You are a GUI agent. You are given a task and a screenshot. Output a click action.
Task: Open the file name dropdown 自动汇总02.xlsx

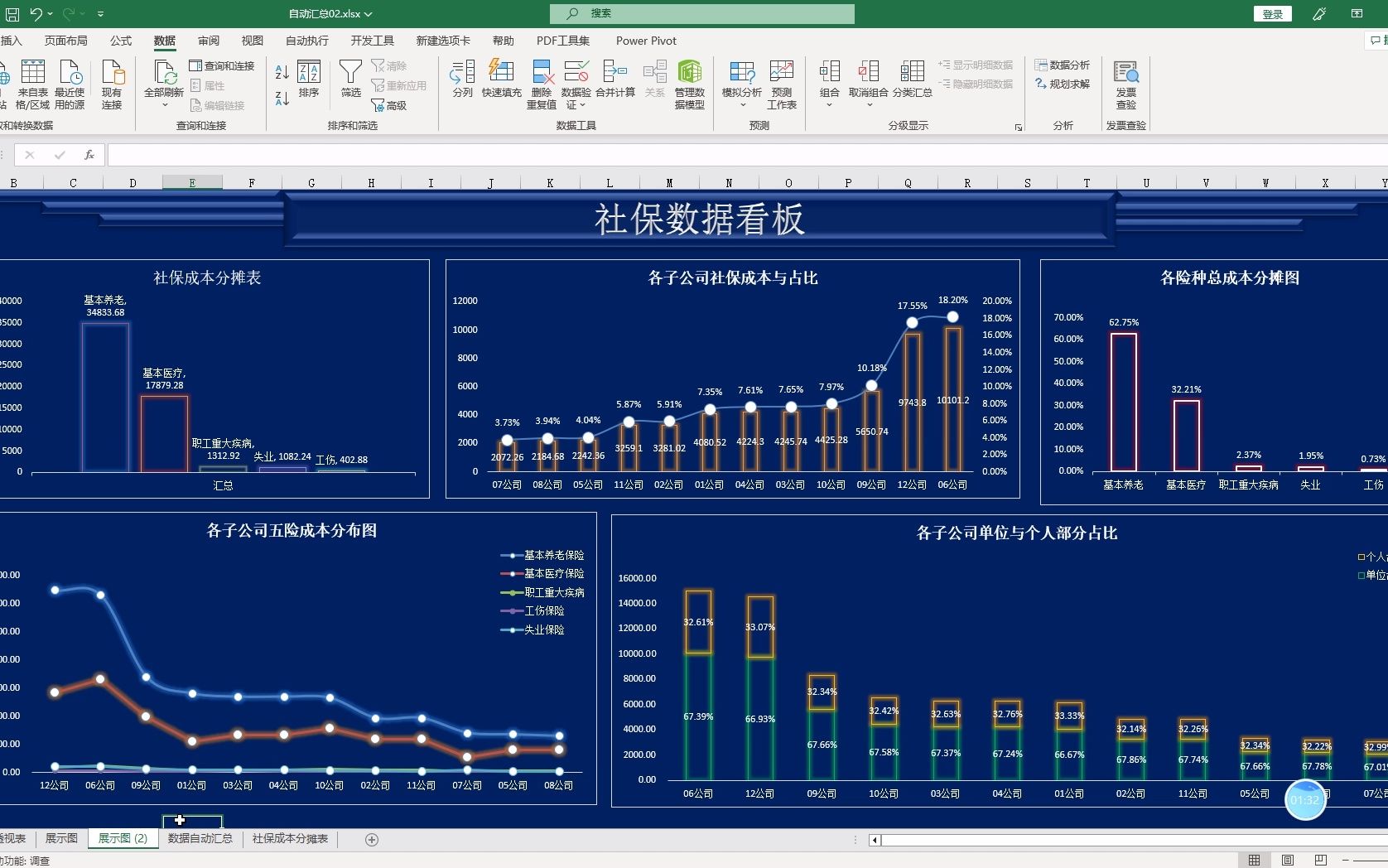point(330,14)
